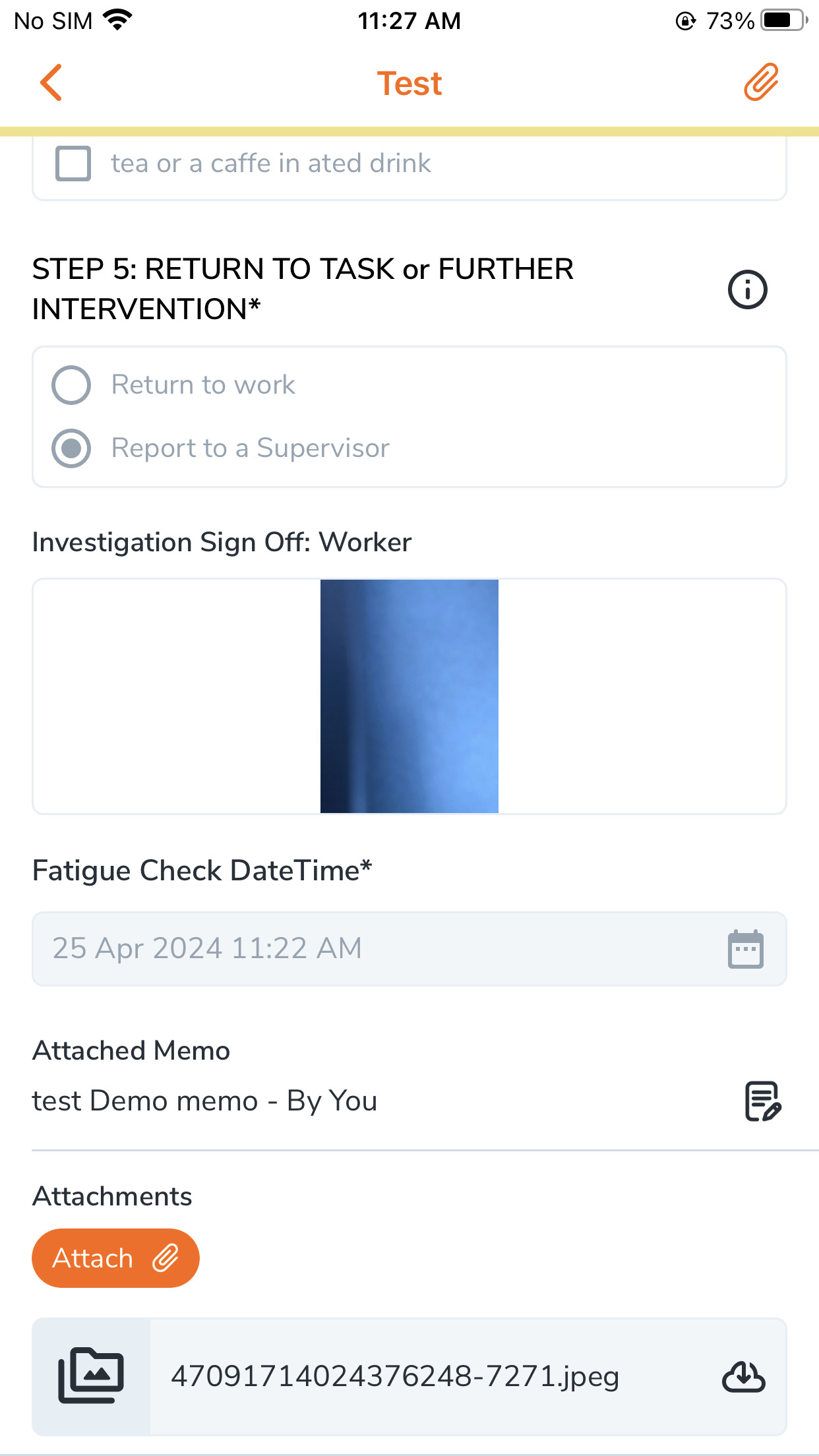Tap the 4709171402437​6248-7271.jpeg filename
Screen dimensions: 819x1456
point(394,1377)
